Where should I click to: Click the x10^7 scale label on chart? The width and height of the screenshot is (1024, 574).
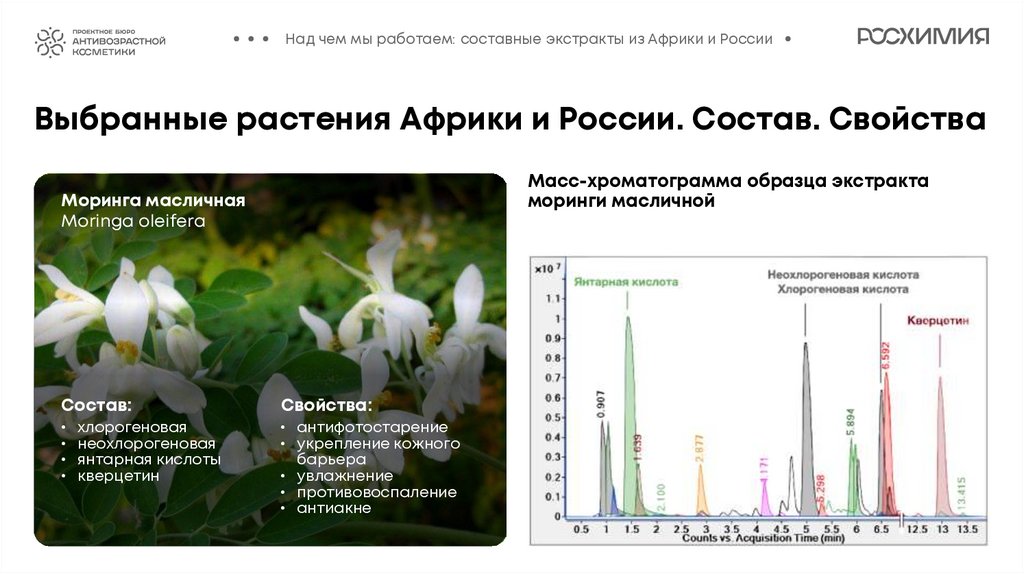pyautogui.click(x=547, y=268)
